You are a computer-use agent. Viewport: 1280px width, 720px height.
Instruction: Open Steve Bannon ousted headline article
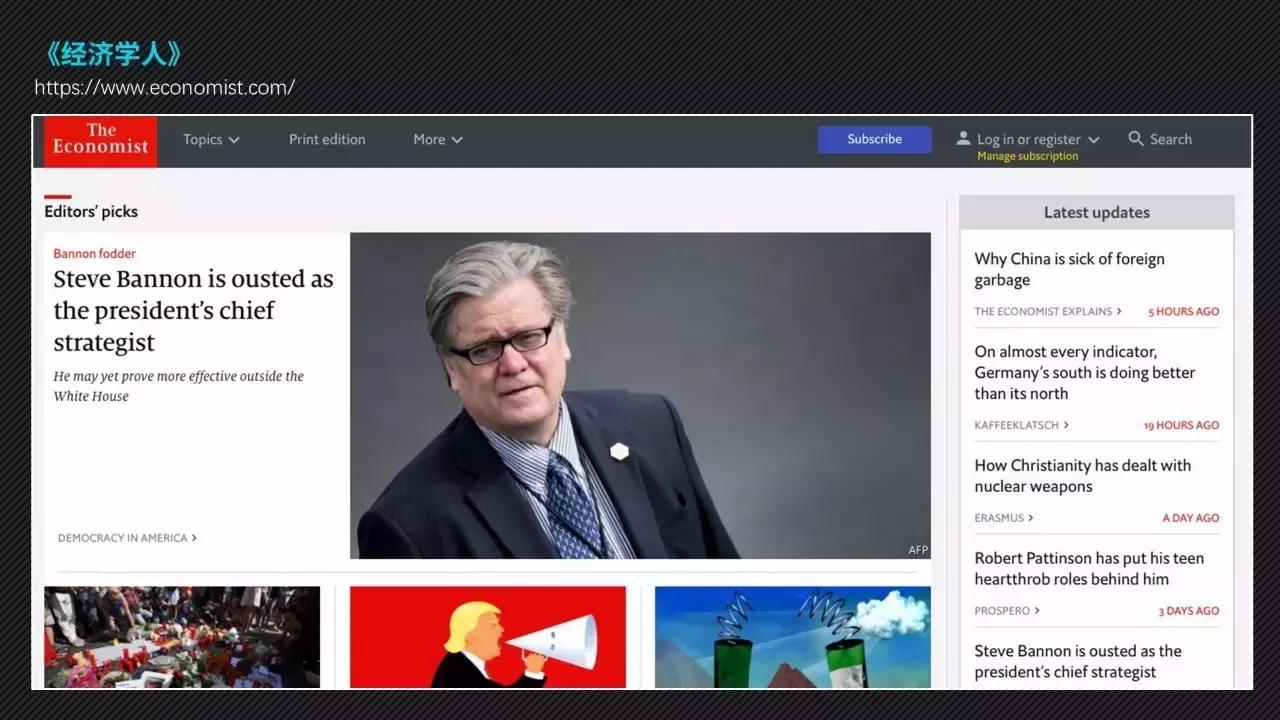point(193,310)
